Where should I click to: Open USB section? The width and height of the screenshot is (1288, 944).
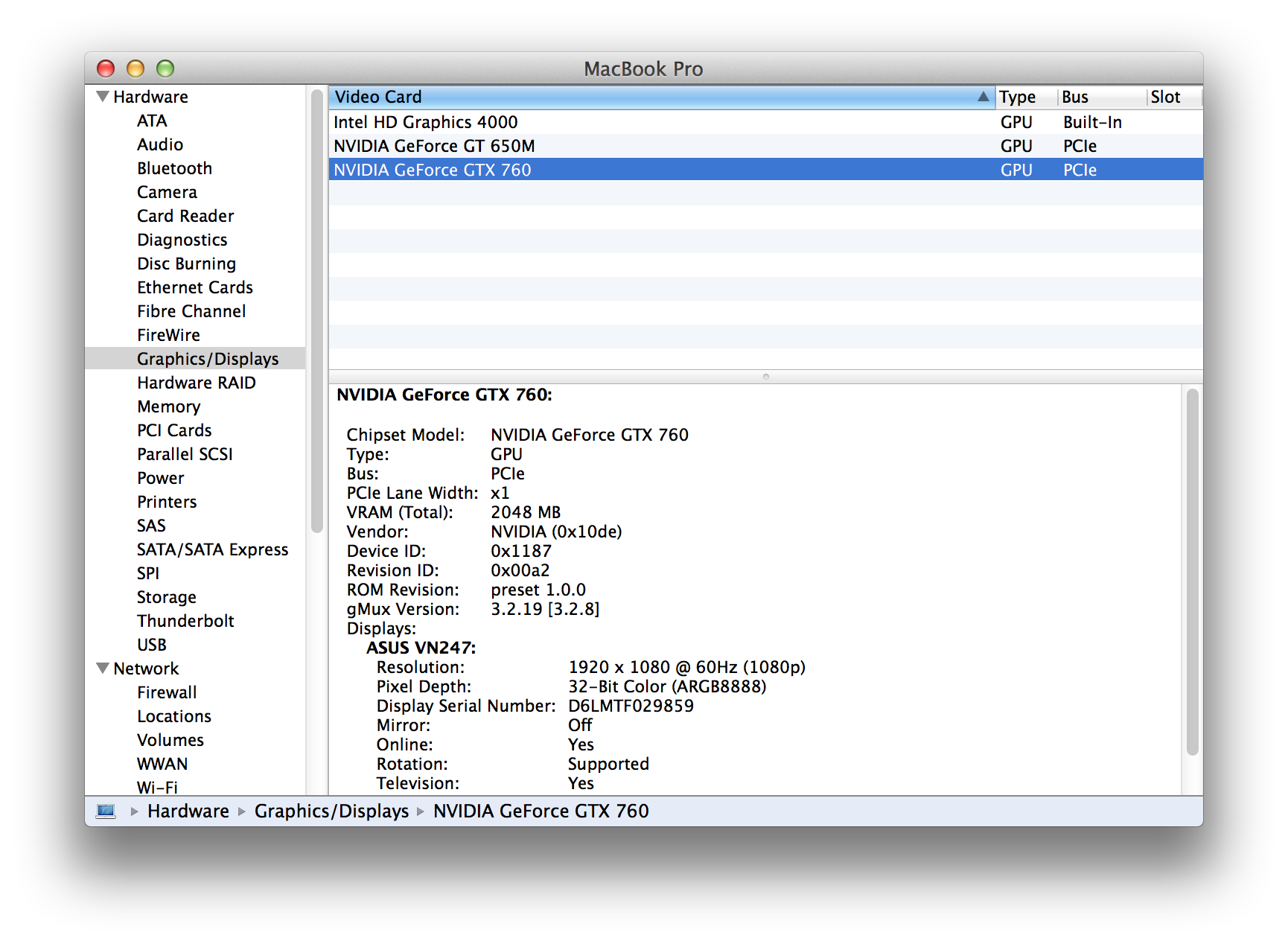point(152,645)
